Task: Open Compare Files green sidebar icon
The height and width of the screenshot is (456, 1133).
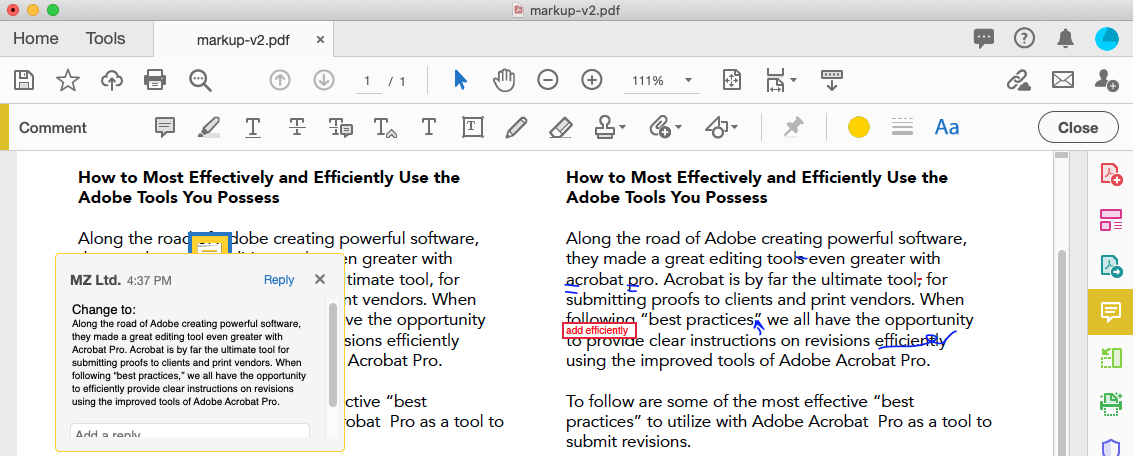Action: coord(1111,358)
